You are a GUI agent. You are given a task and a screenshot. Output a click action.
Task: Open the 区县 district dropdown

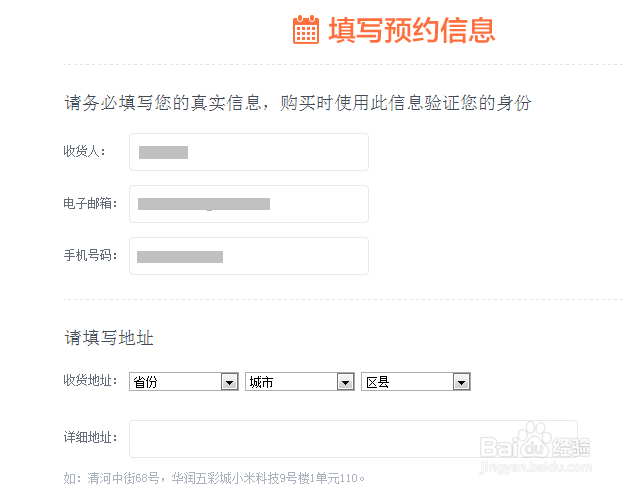(416, 382)
